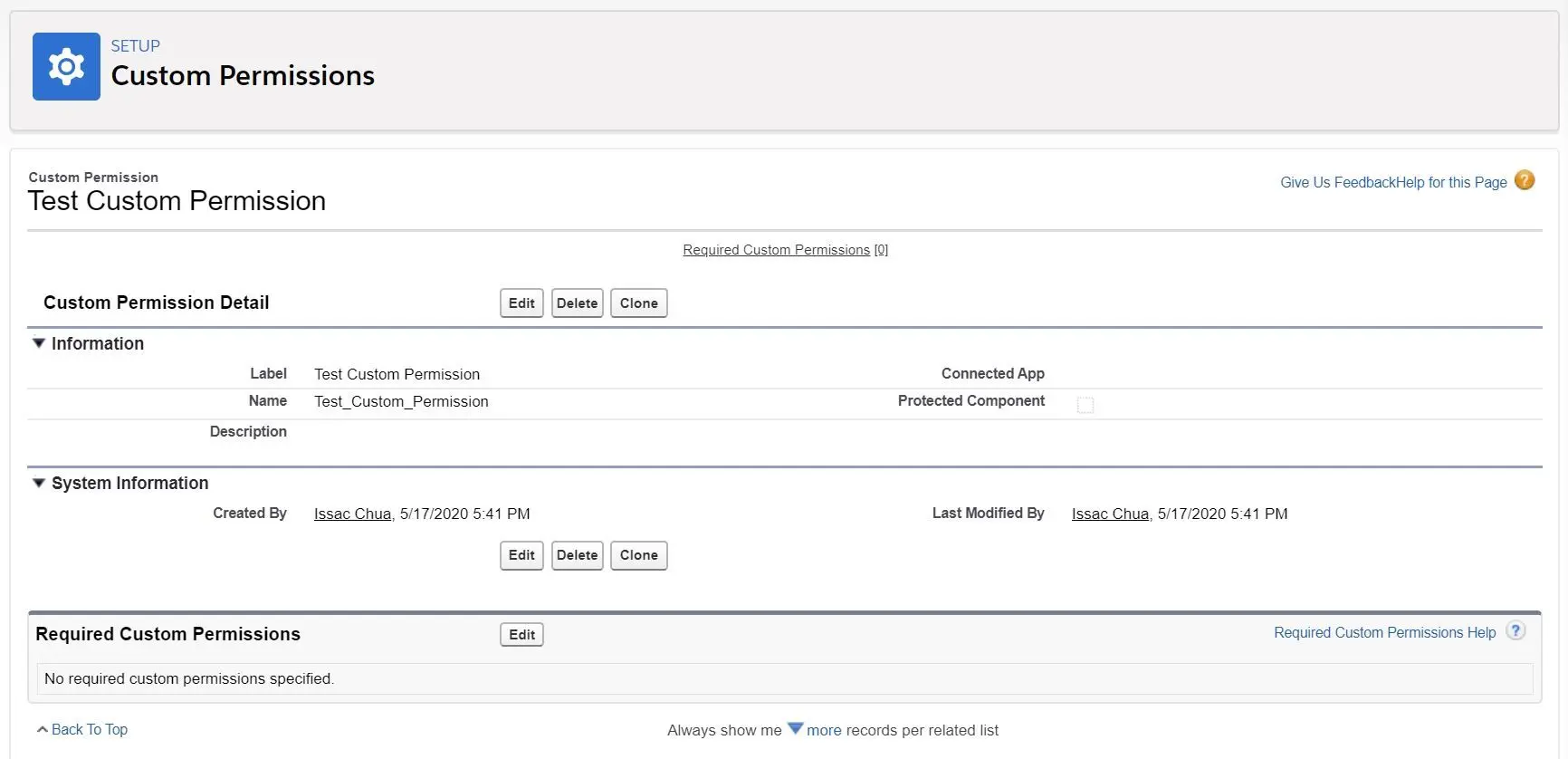
Task: Edit the Required Custom Permissions list
Action: point(521,635)
